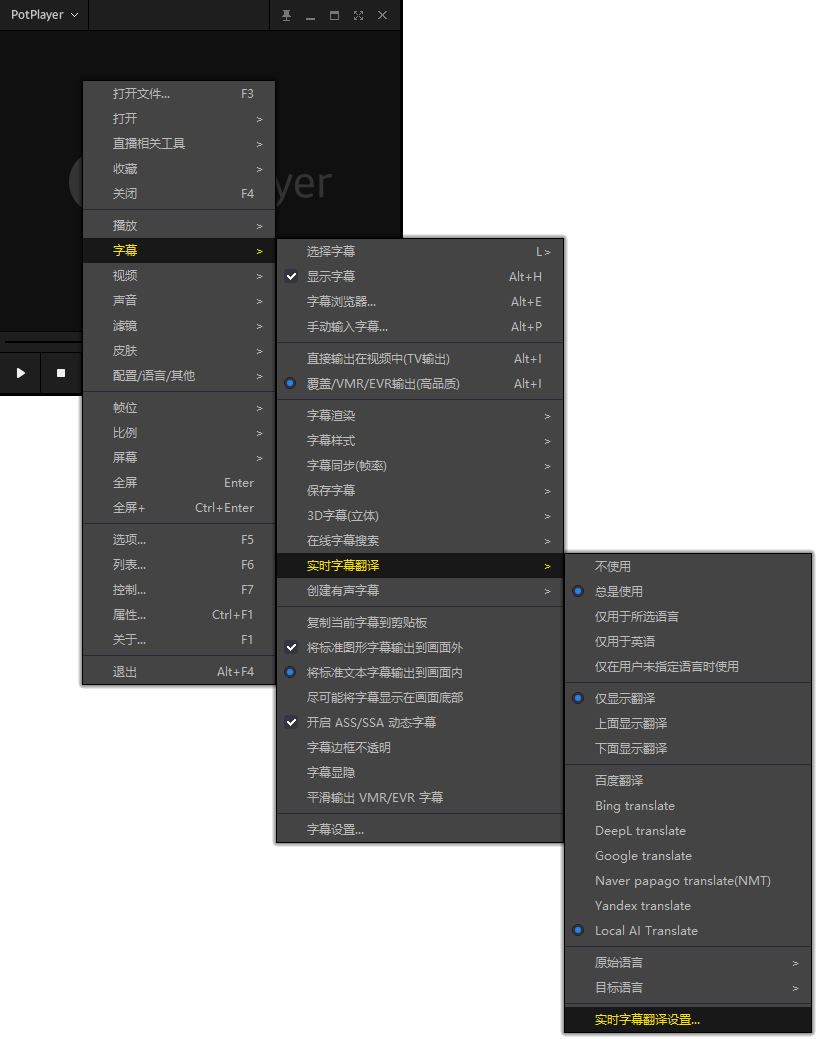Screen dimensions: 817x1039
Task: Expand the 播放 submenu
Action: [179, 225]
